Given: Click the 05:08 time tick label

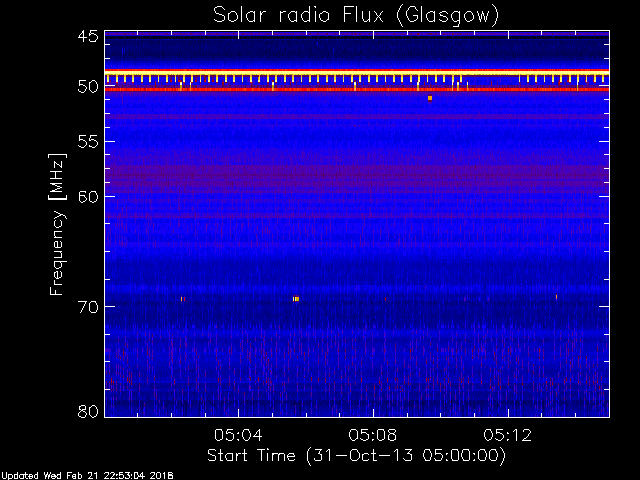Looking at the screenshot, I should [373, 435].
